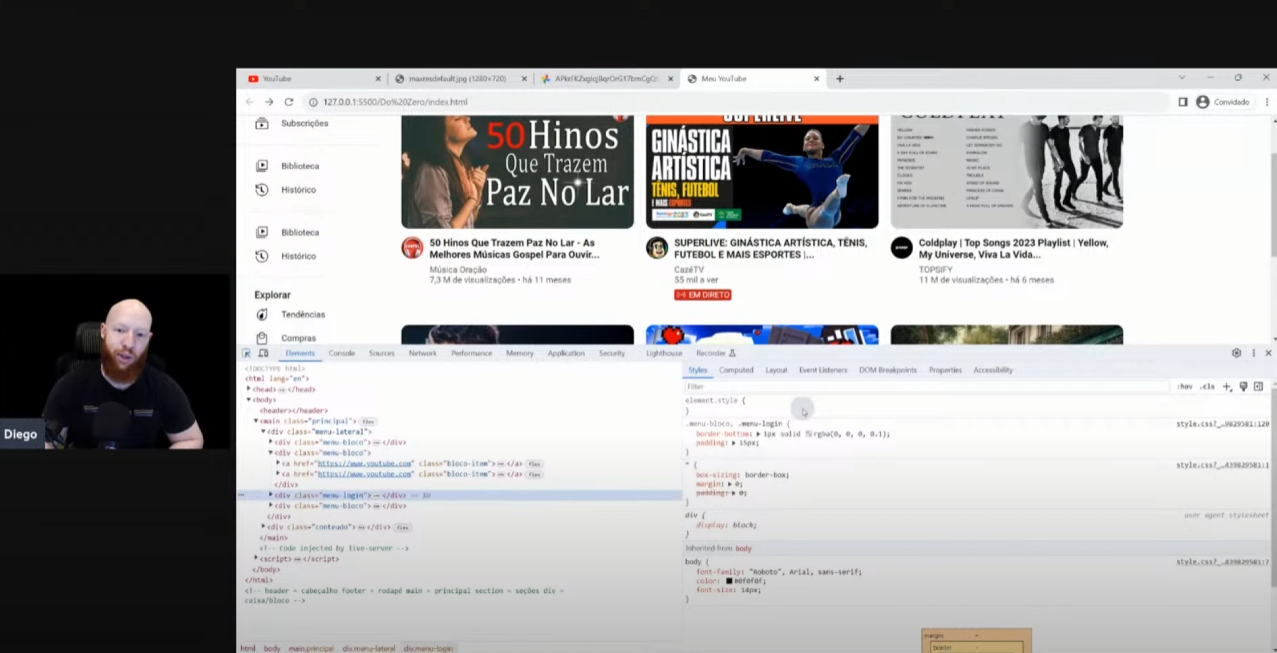The width and height of the screenshot is (1277, 653).
Task: Open the Convidado profile button
Action: tap(1223, 102)
